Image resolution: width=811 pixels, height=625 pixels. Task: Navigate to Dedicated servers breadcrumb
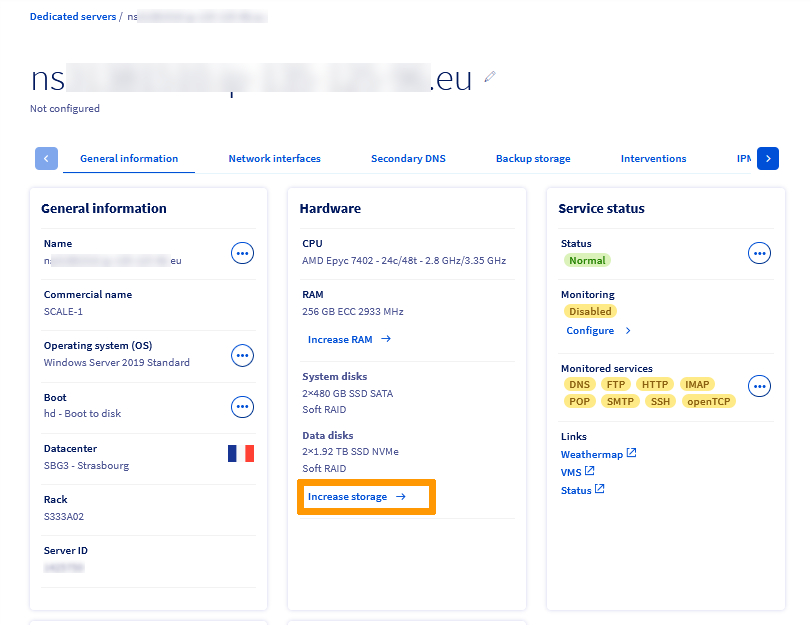72,17
